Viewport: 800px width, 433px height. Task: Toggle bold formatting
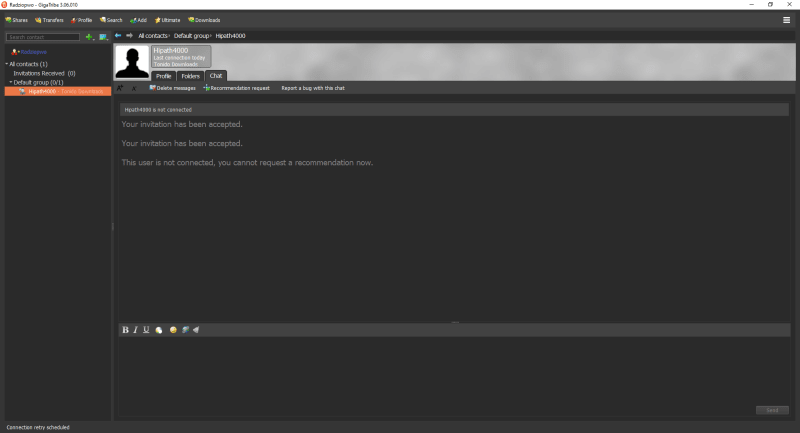[x=125, y=330]
